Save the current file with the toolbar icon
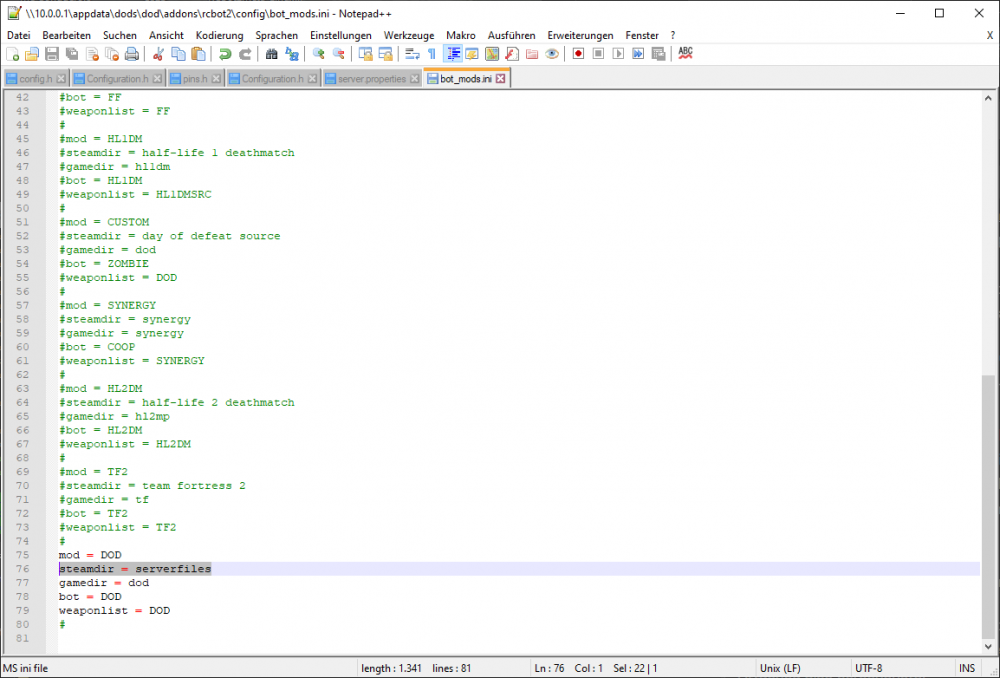The height and width of the screenshot is (678, 1000). (x=52, y=54)
